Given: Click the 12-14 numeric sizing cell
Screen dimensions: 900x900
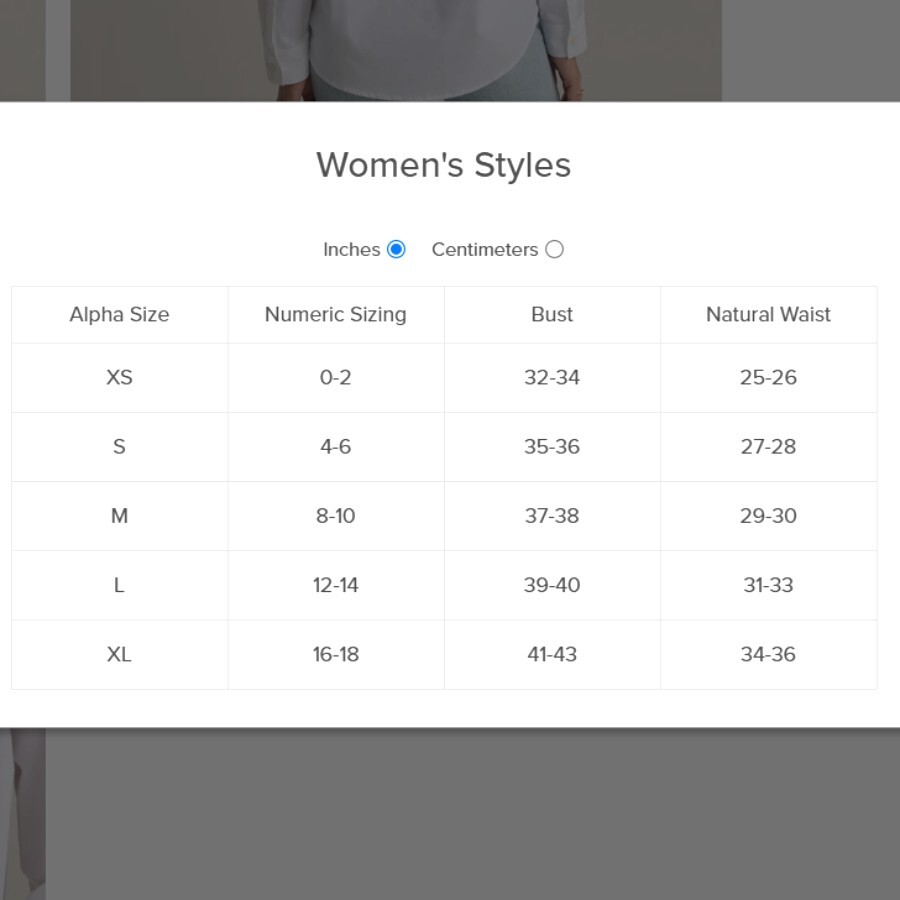Looking at the screenshot, I should [336, 585].
